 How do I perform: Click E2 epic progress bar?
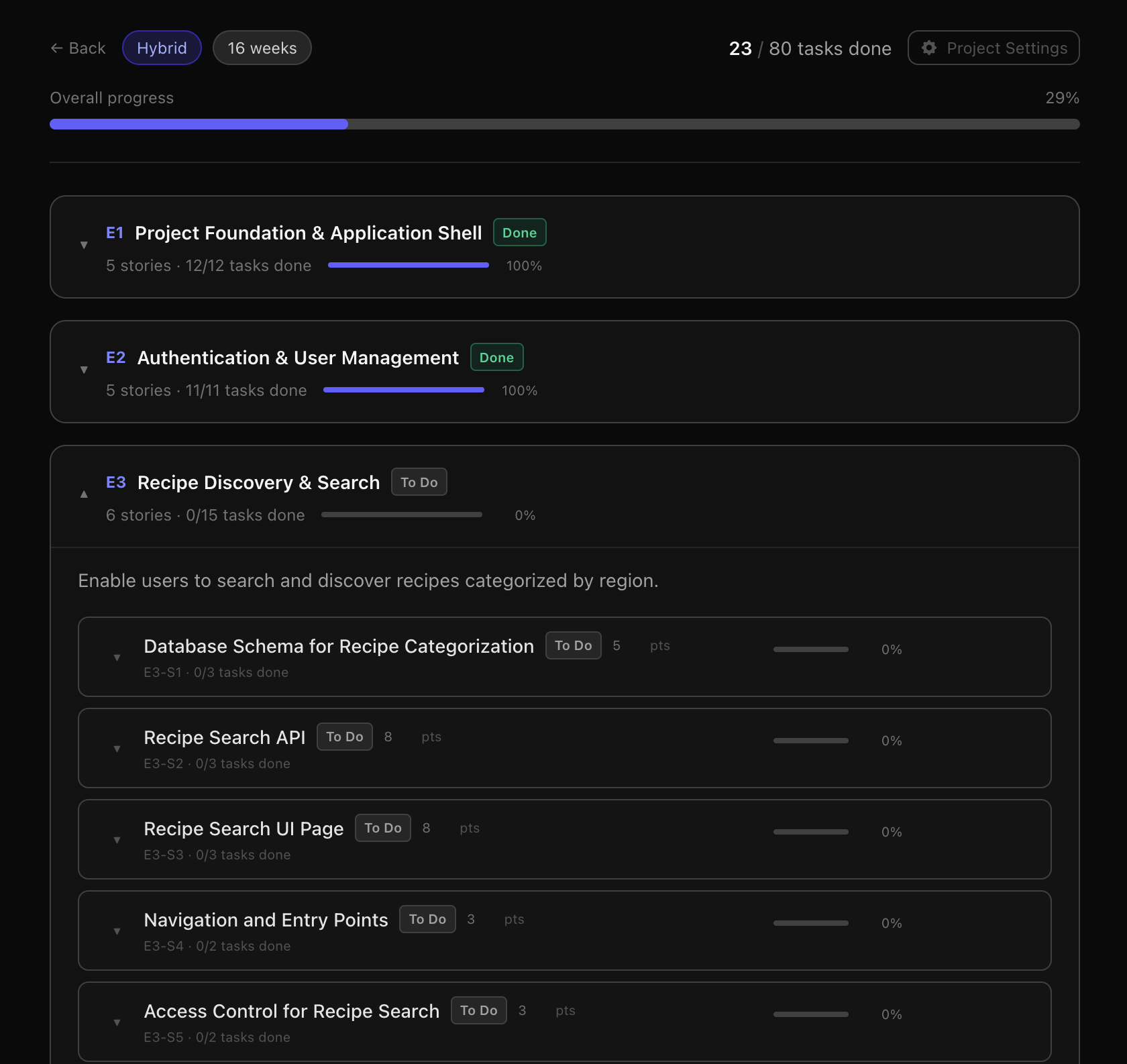click(x=404, y=390)
